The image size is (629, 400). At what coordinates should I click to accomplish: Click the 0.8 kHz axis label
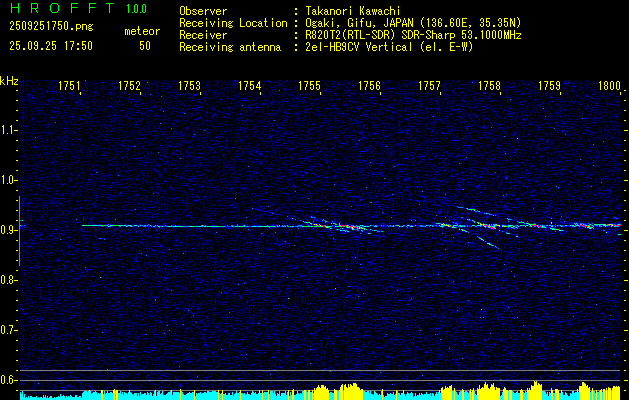[x=9, y=280]
